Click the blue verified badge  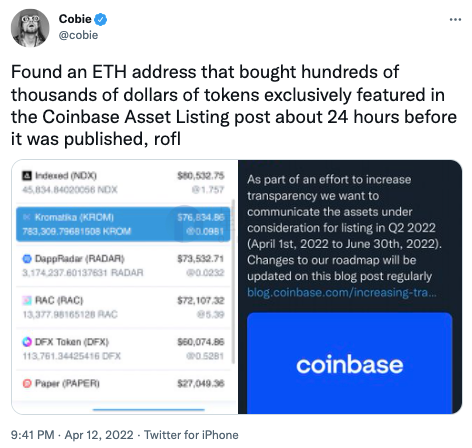(100, 19)
